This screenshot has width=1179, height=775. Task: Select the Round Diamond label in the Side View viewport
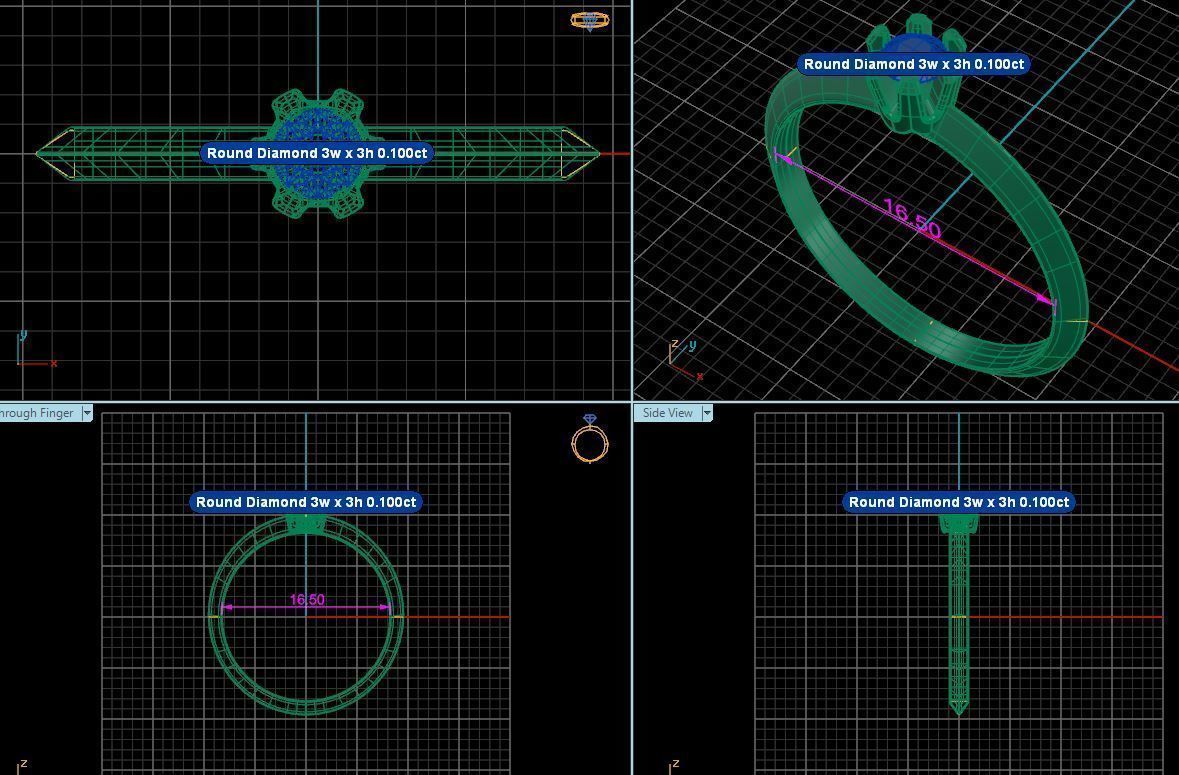click(959, 502)
